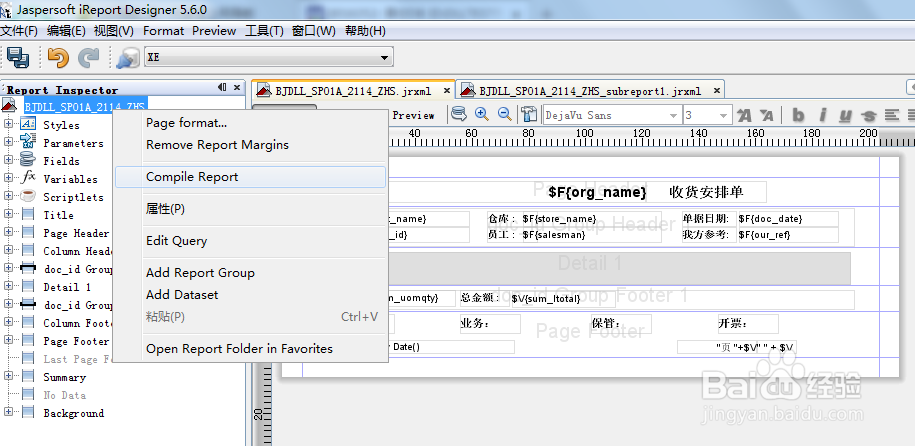Viewport: 915px width, 446px height.
Task: Click the Page Header band icon
Action: pyautogui.click(x=27, y=232)
